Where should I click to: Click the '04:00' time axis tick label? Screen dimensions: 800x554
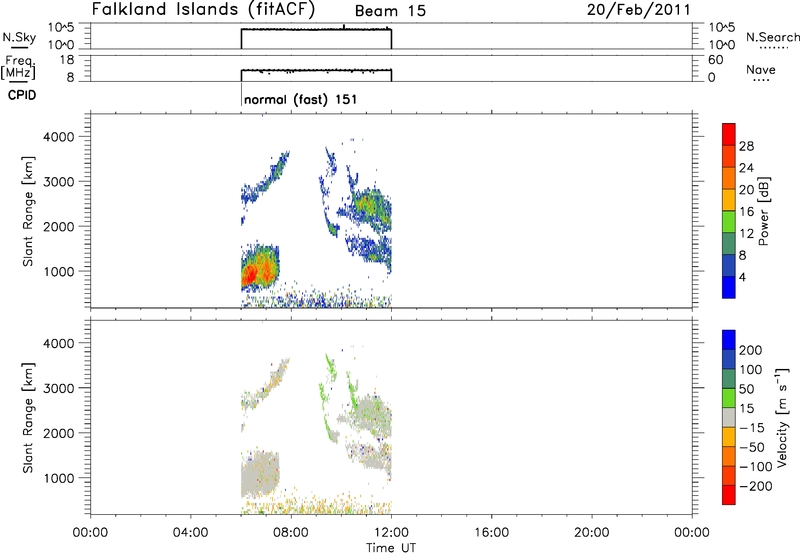pyautogui.click(x=190, y=533)
